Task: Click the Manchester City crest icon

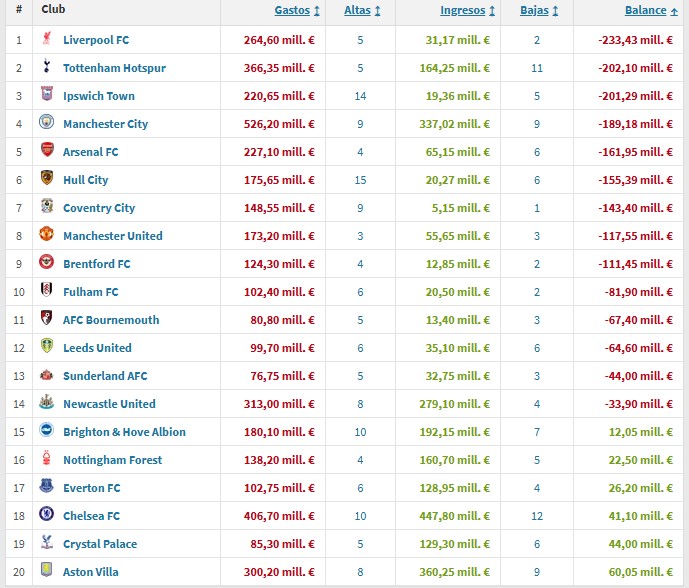Action: coord(47,122)
